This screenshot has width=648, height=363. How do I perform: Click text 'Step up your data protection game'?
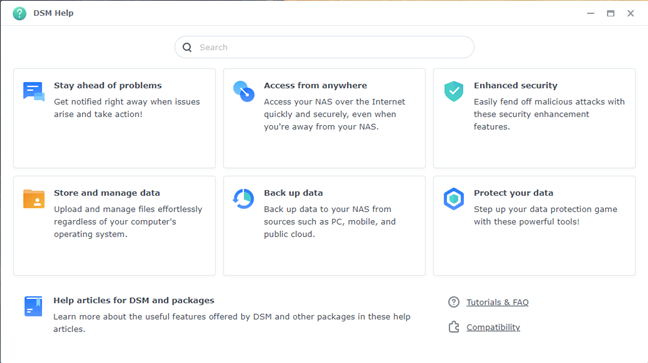tap(546, 209)
